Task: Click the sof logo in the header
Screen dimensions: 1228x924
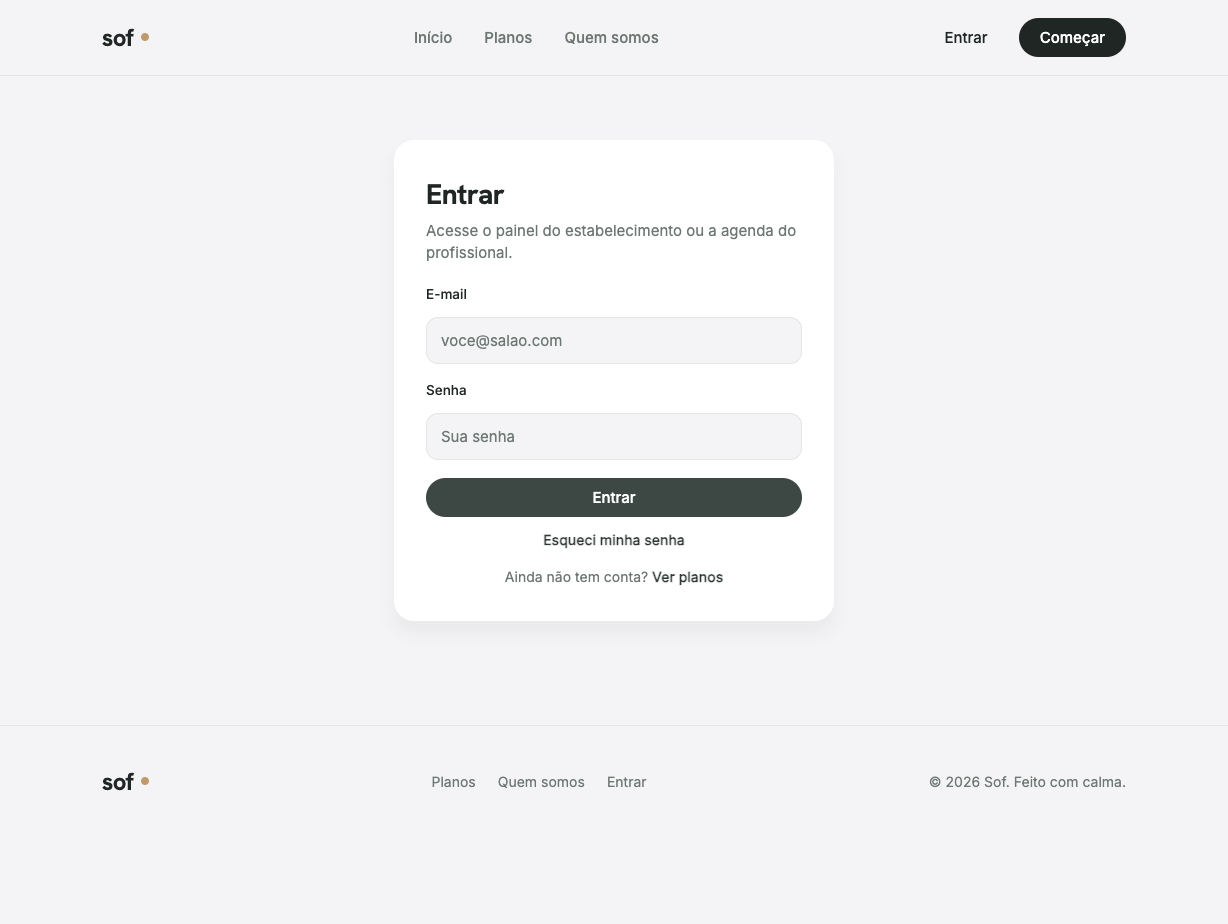Action: pos(126,38)
